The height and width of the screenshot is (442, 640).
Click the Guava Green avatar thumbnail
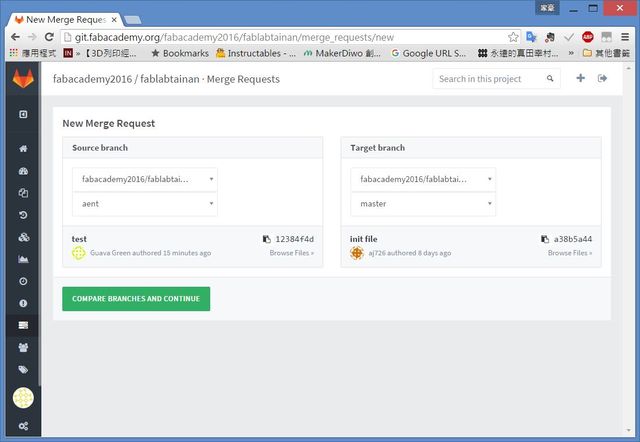pos(79,253)
